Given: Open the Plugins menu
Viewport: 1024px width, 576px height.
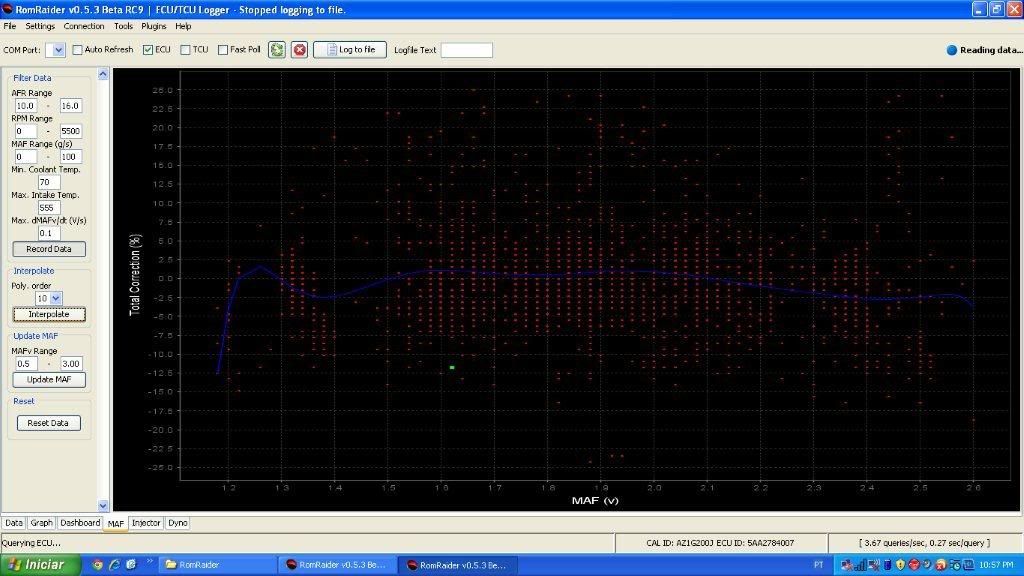Looking at the screenshot, I should 154,26.
